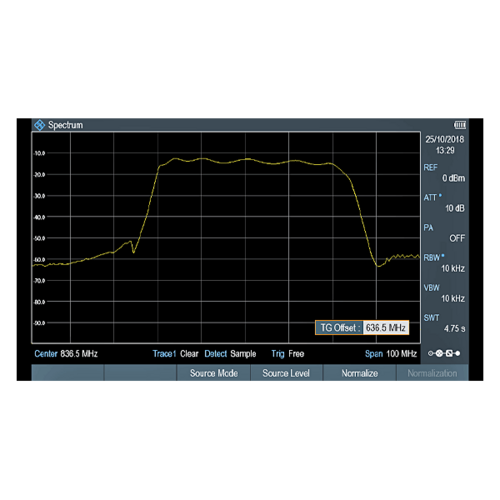The image size is (500, 500).
Task: Tap the Detect Sample setting
Action: click(230, 354)
